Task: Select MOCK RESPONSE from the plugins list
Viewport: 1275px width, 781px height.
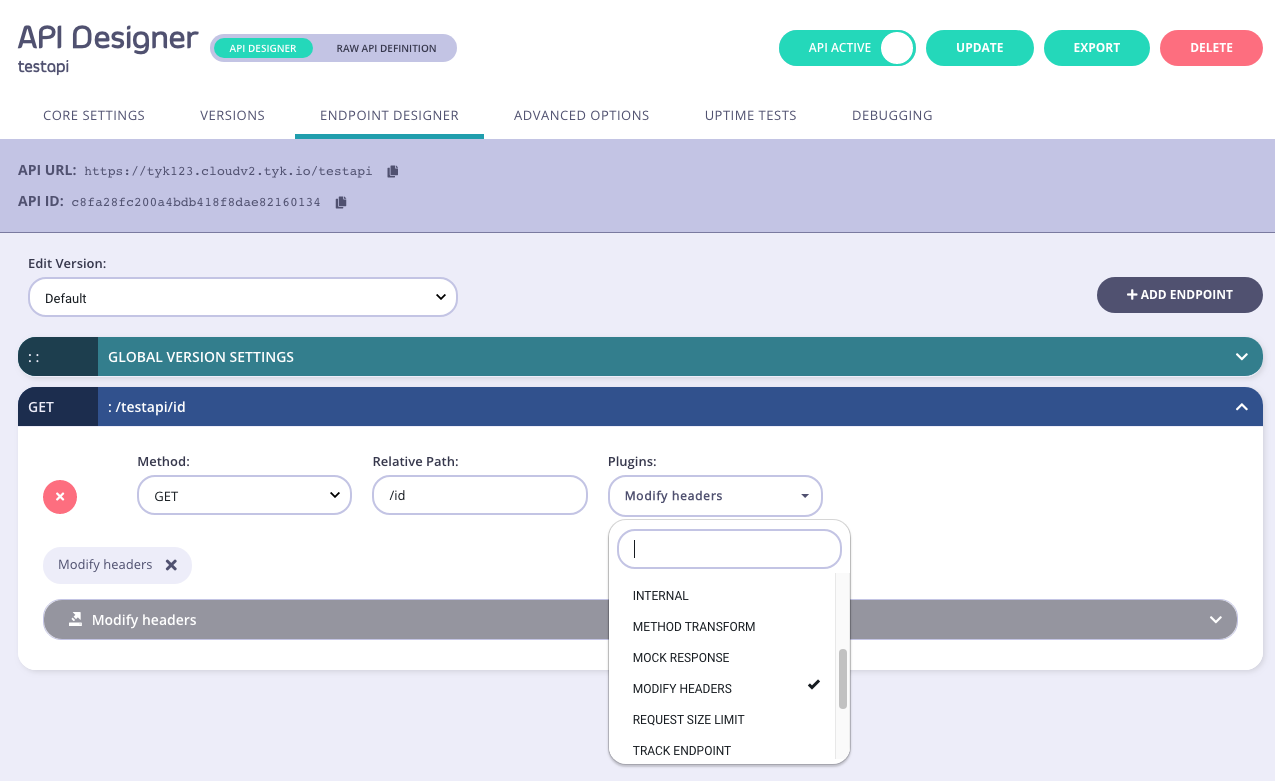Action: pos(681,657)
